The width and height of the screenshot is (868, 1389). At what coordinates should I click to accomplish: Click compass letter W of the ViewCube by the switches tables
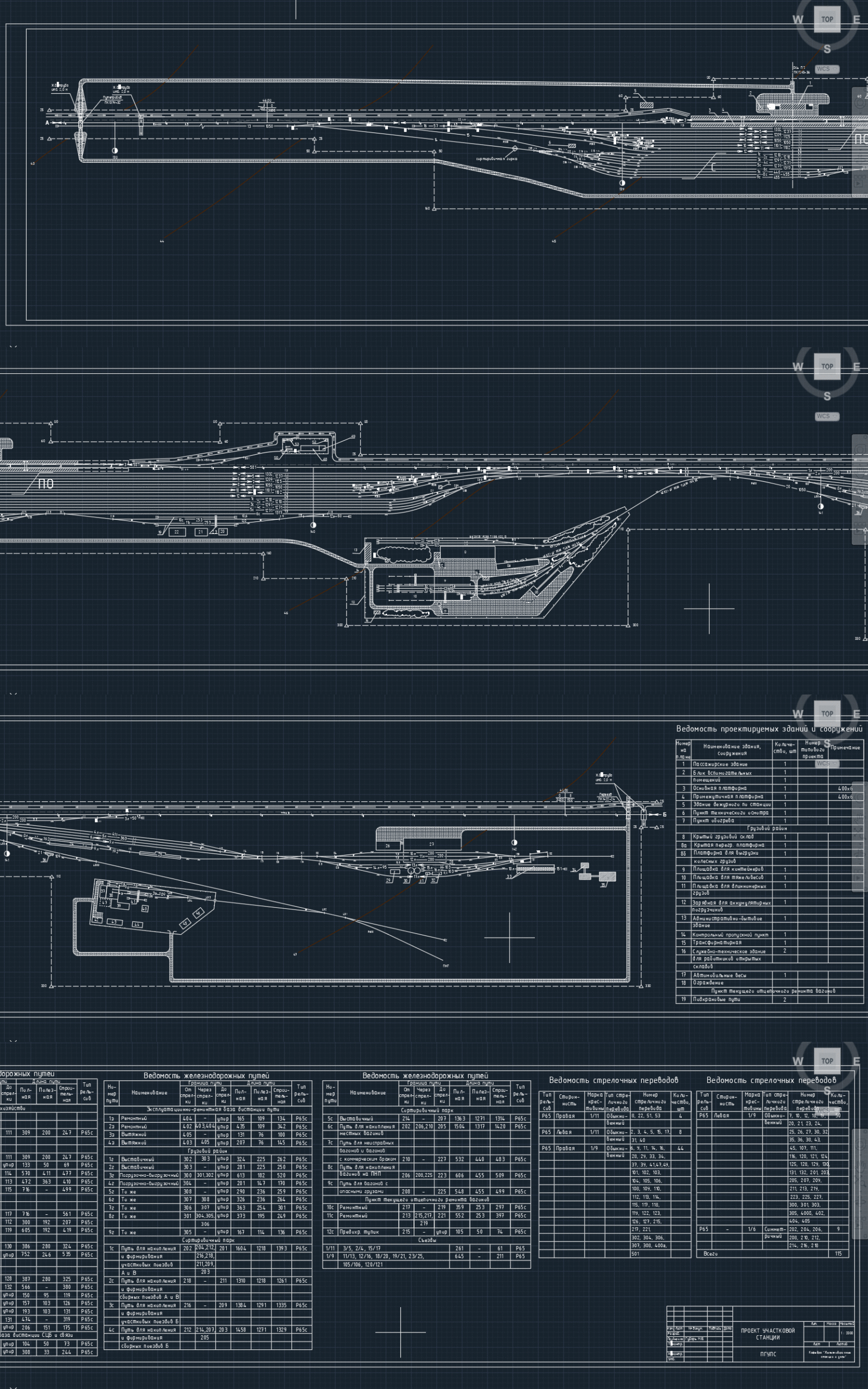click(798, 1061)
